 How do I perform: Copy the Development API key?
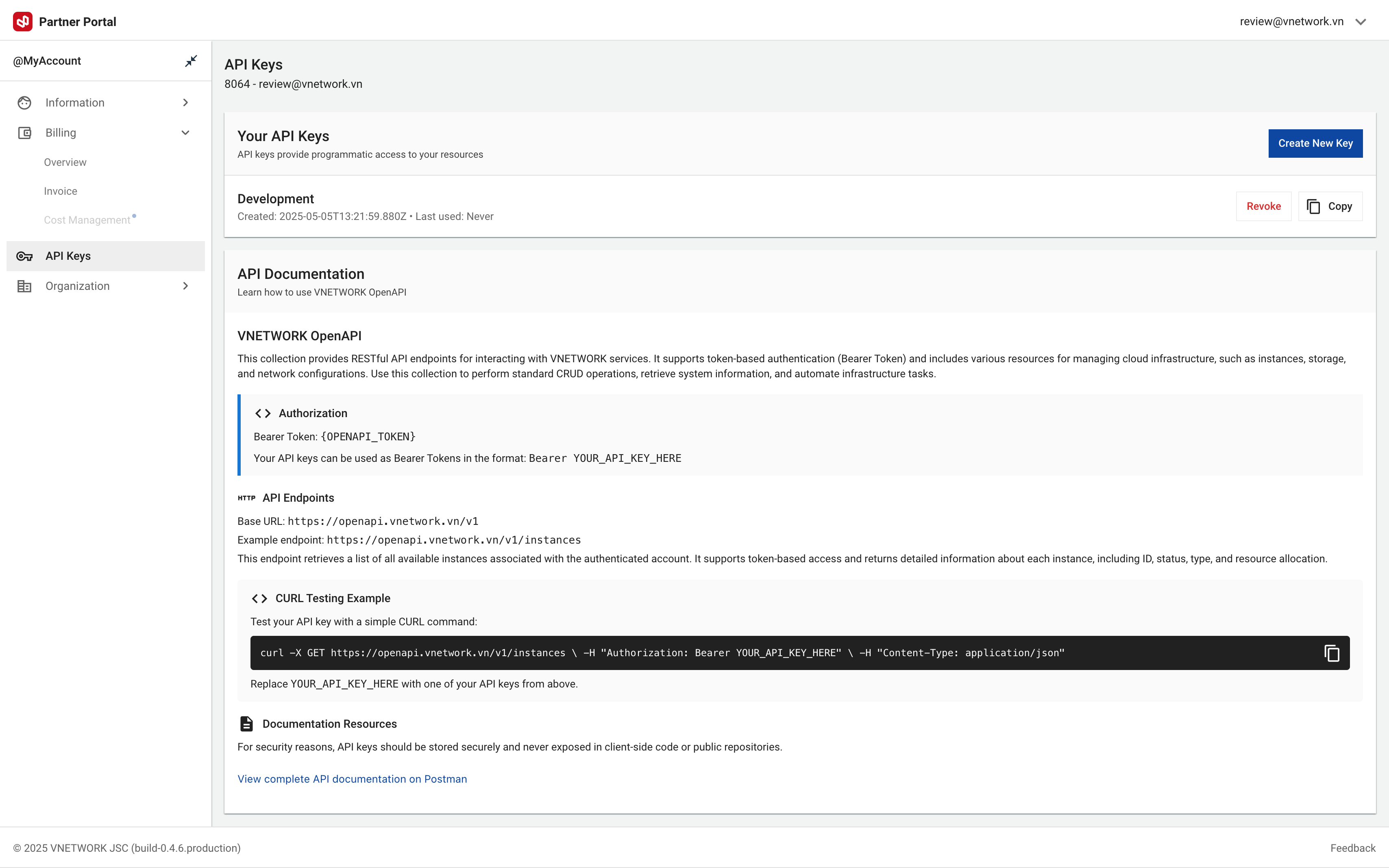pos(1330,206)
